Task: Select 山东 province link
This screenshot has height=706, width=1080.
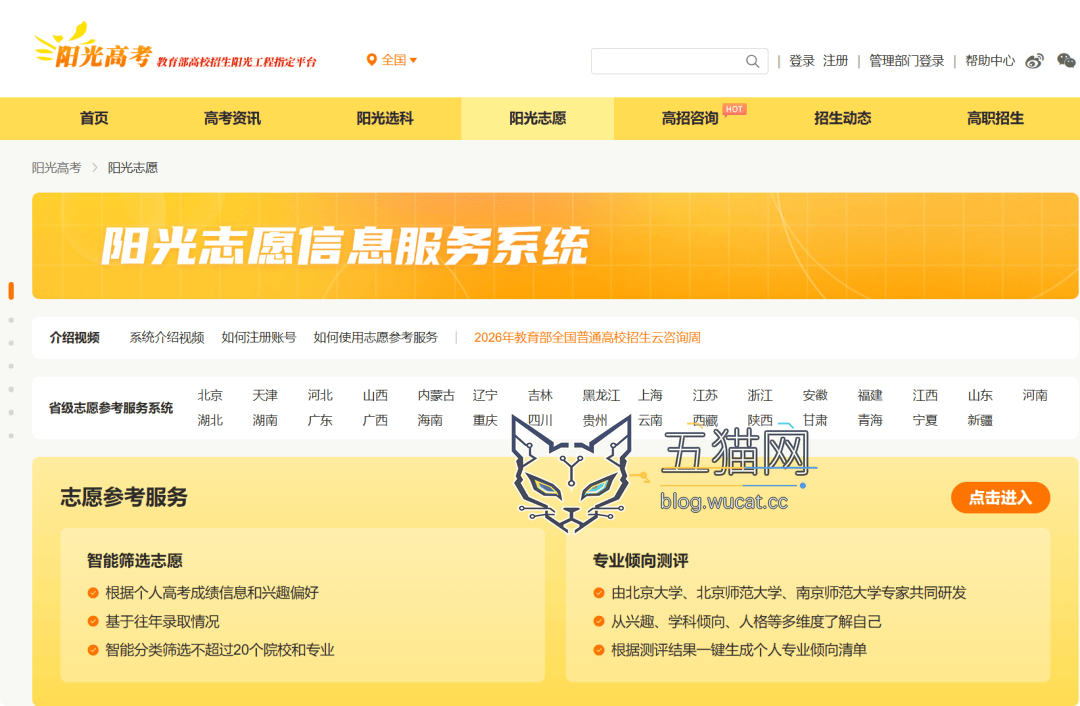Action: (980, 395)
